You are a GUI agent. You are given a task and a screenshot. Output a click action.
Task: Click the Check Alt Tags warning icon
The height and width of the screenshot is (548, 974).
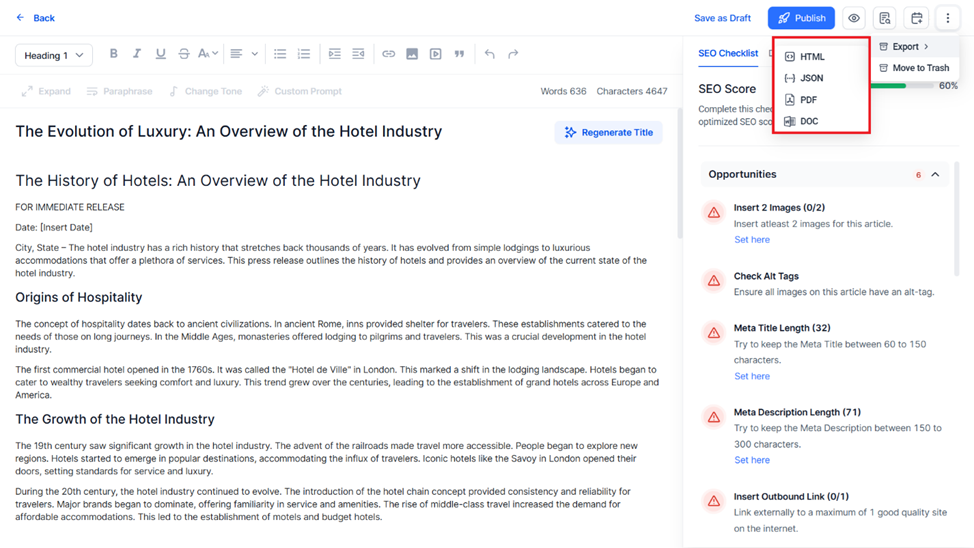tap(714, 281)
